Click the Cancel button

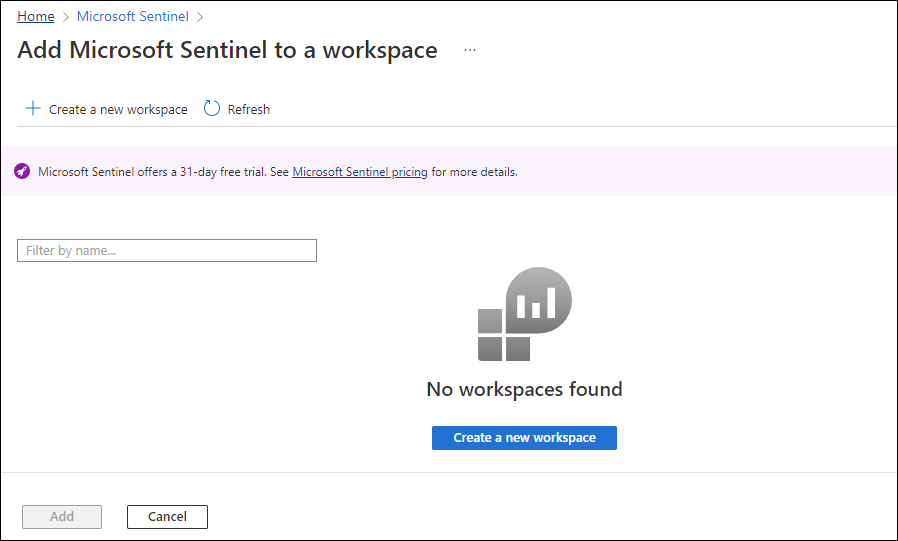(x=167, y=516)
